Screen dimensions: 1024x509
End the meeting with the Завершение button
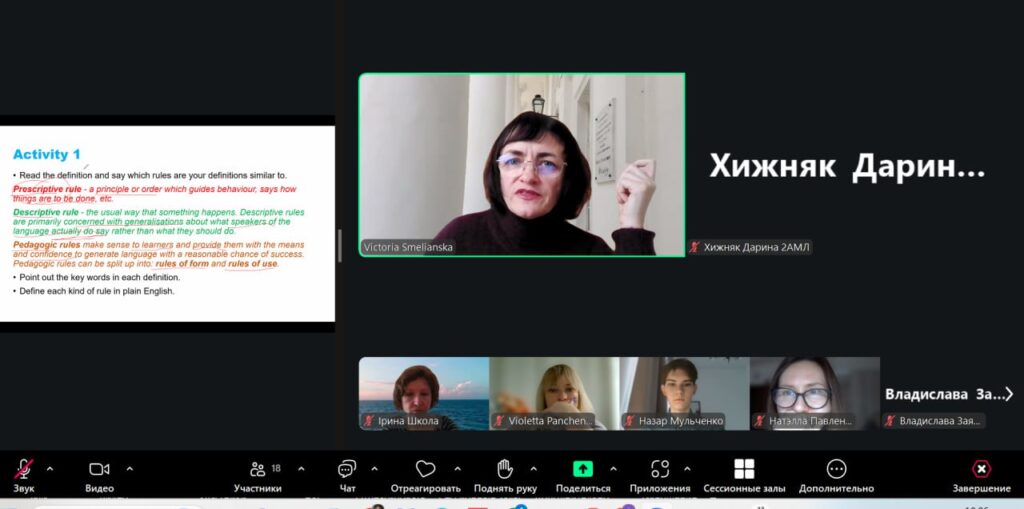[981, 470]
